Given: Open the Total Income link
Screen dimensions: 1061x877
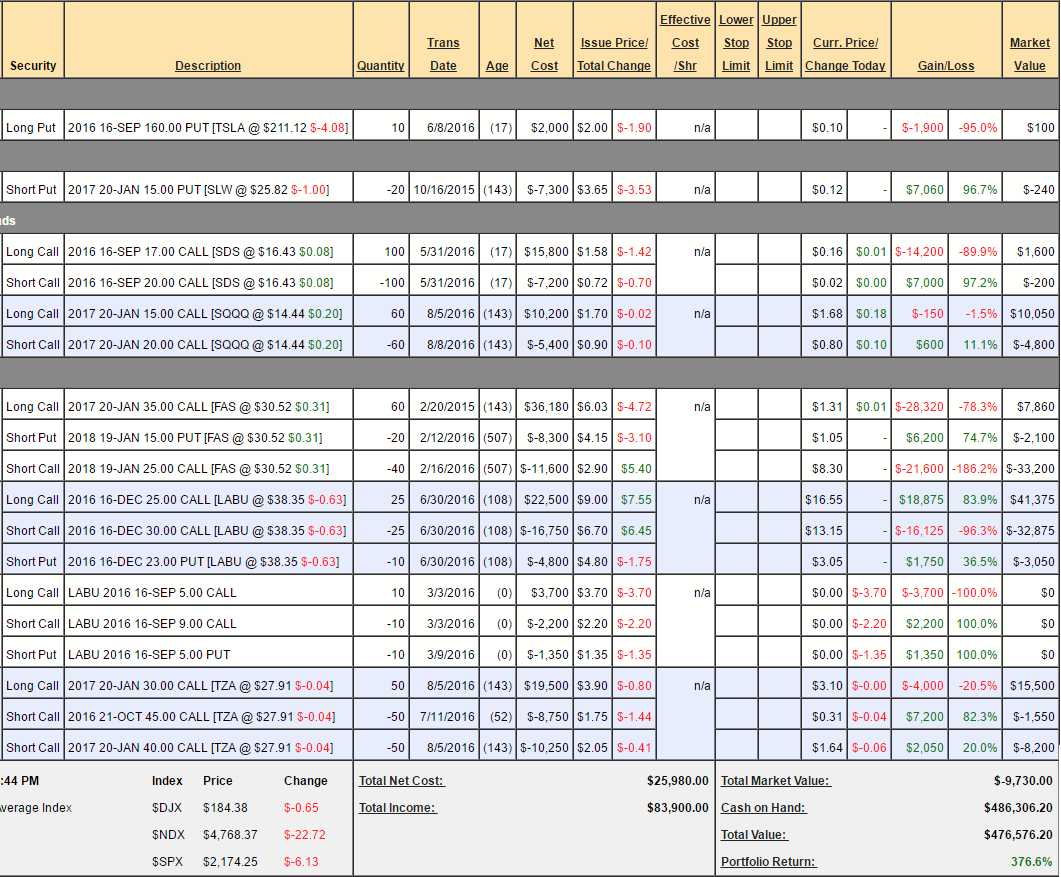Looking at the screenshot, I should point(397,808).
